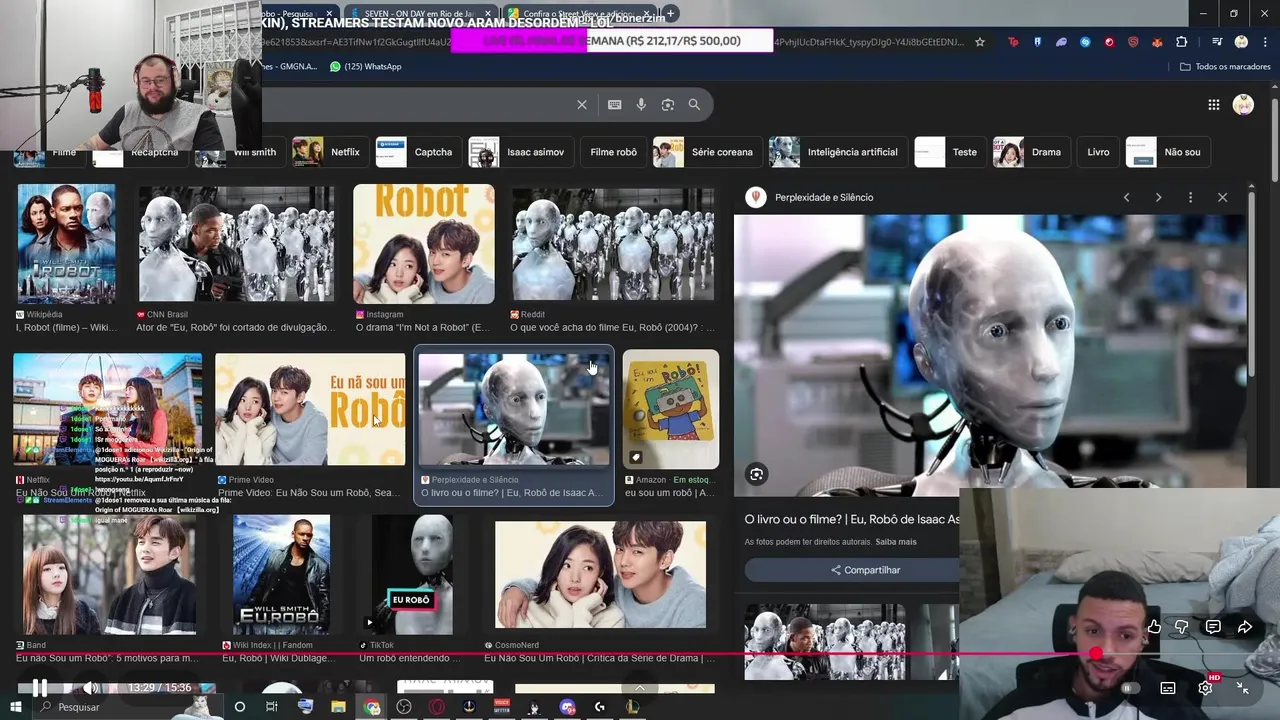Open the preview panel three-dot options
This screenshot has height=720, width=1280.
[1190, 197]
